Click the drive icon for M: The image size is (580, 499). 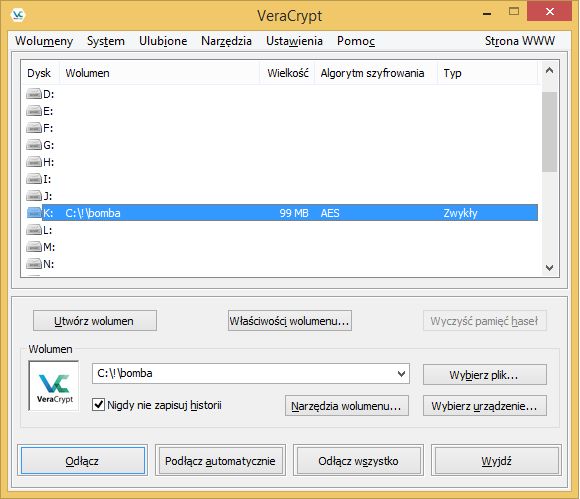(34, 247)
